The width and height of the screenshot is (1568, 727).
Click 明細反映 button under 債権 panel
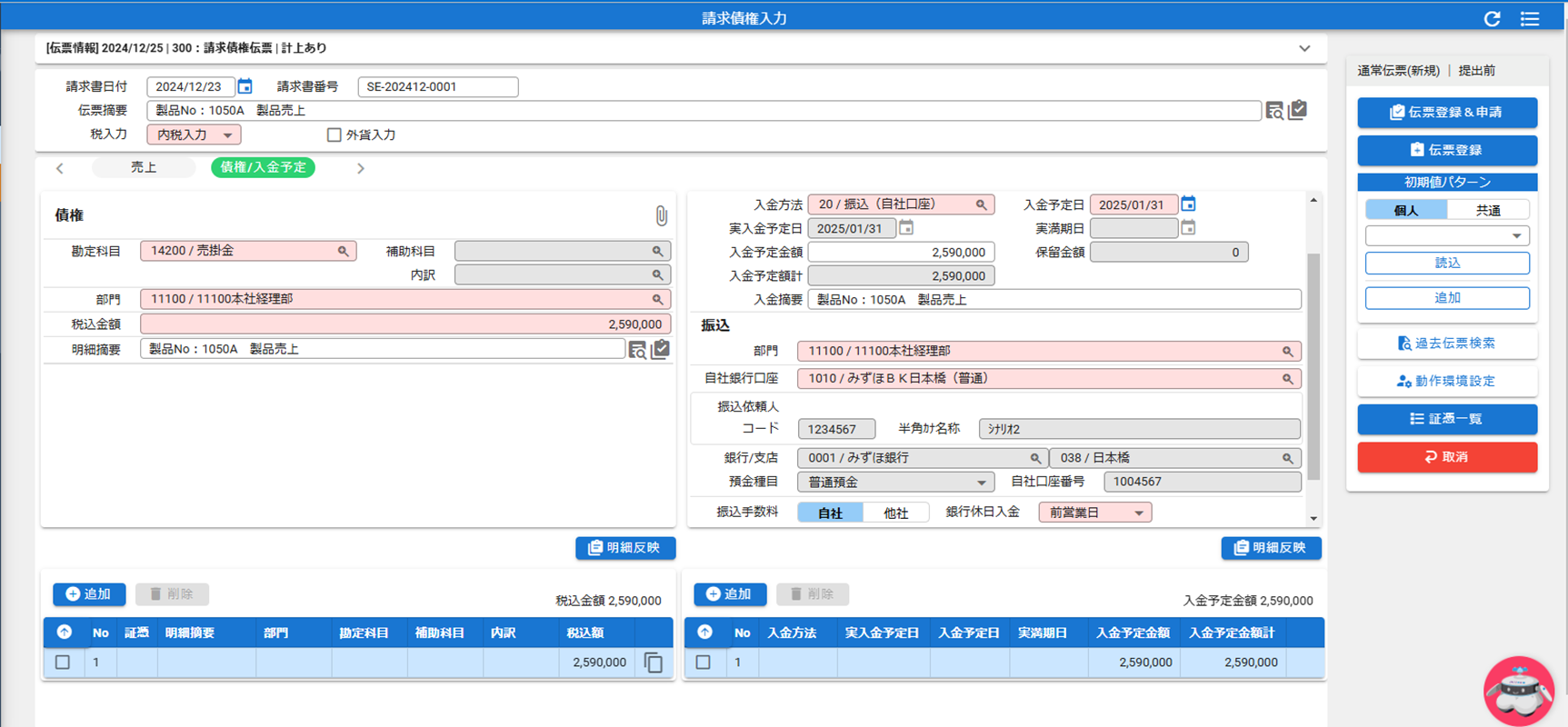[625, 548]
